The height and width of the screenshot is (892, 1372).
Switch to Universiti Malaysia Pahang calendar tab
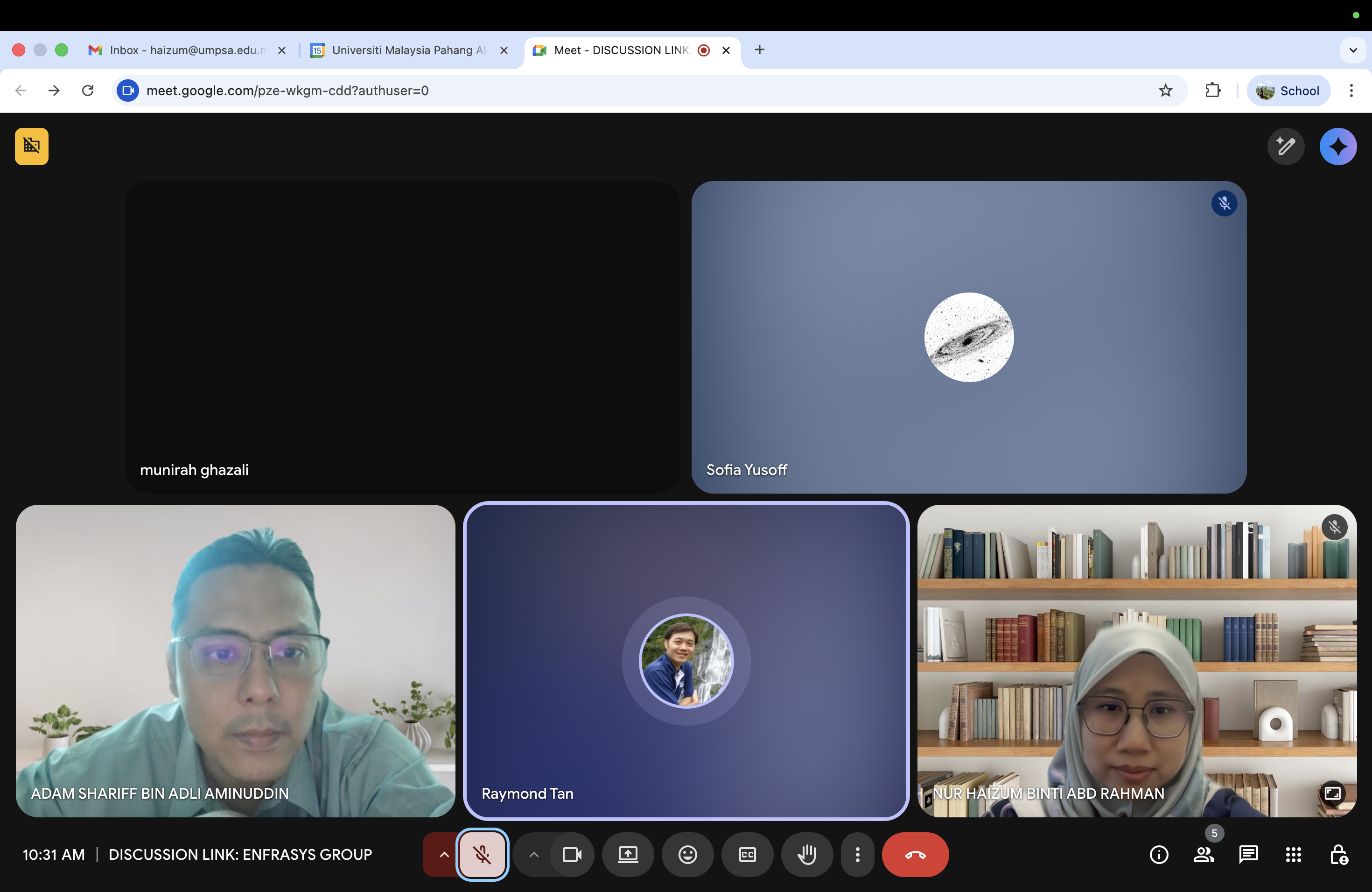click(406, 50)
